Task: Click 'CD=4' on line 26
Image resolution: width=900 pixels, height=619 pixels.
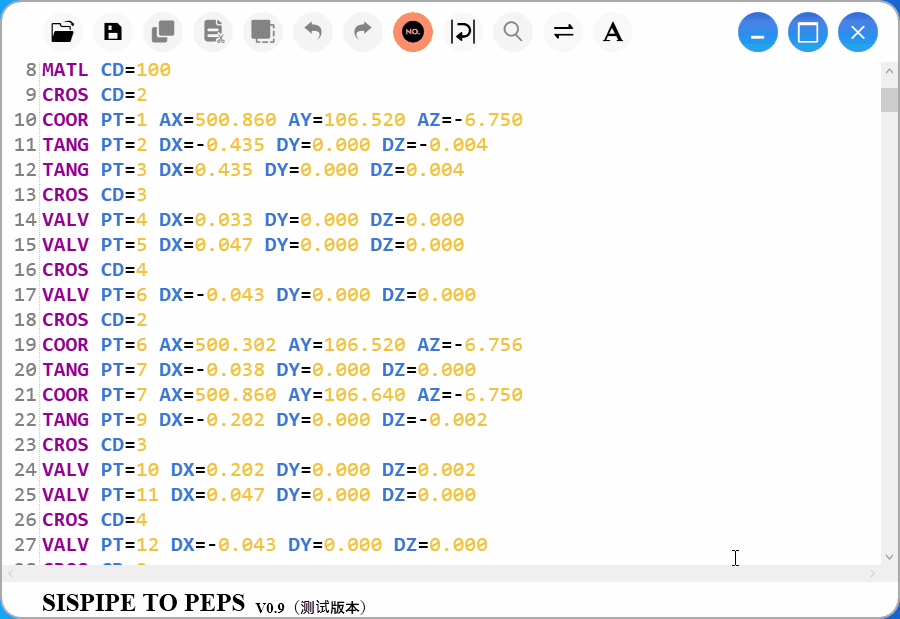Action: pyautogui.click(x=124, y=520)
